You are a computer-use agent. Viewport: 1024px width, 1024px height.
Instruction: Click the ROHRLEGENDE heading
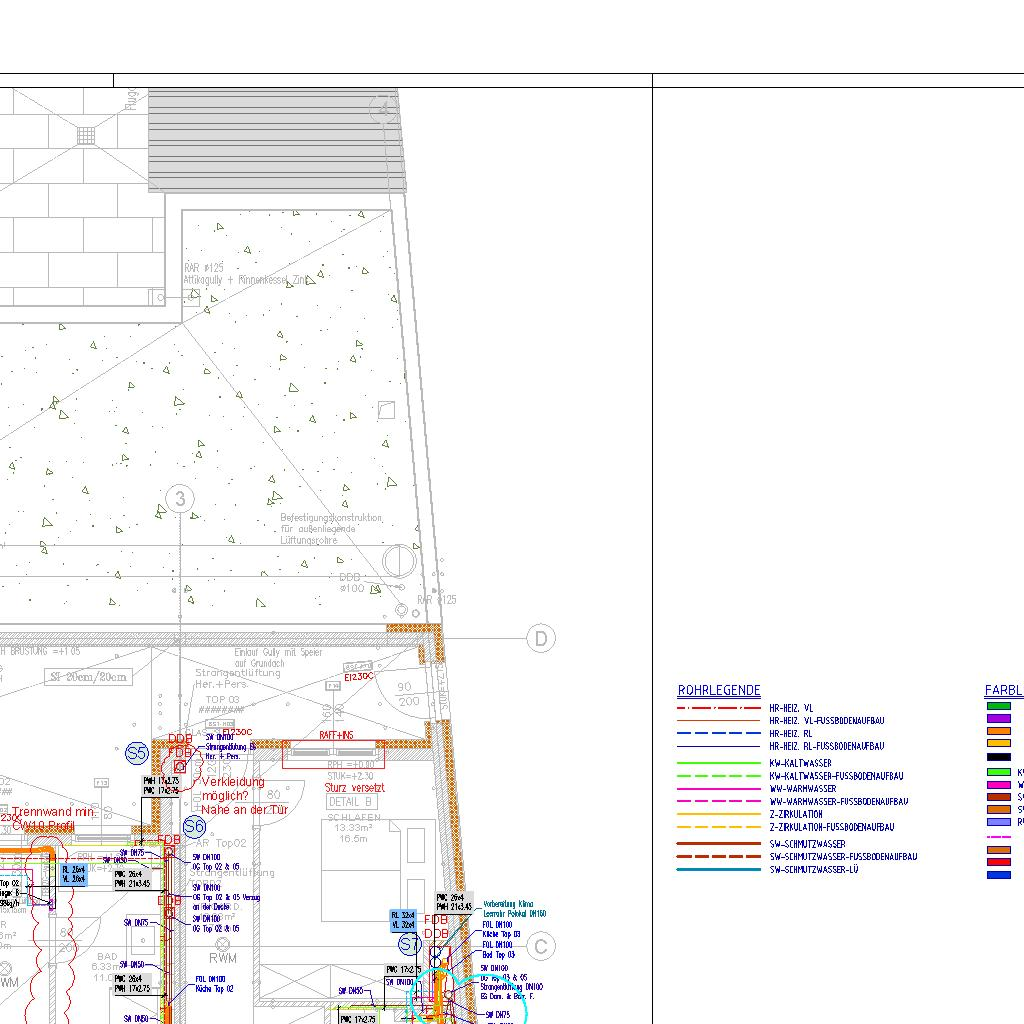[x=719, y=691]
